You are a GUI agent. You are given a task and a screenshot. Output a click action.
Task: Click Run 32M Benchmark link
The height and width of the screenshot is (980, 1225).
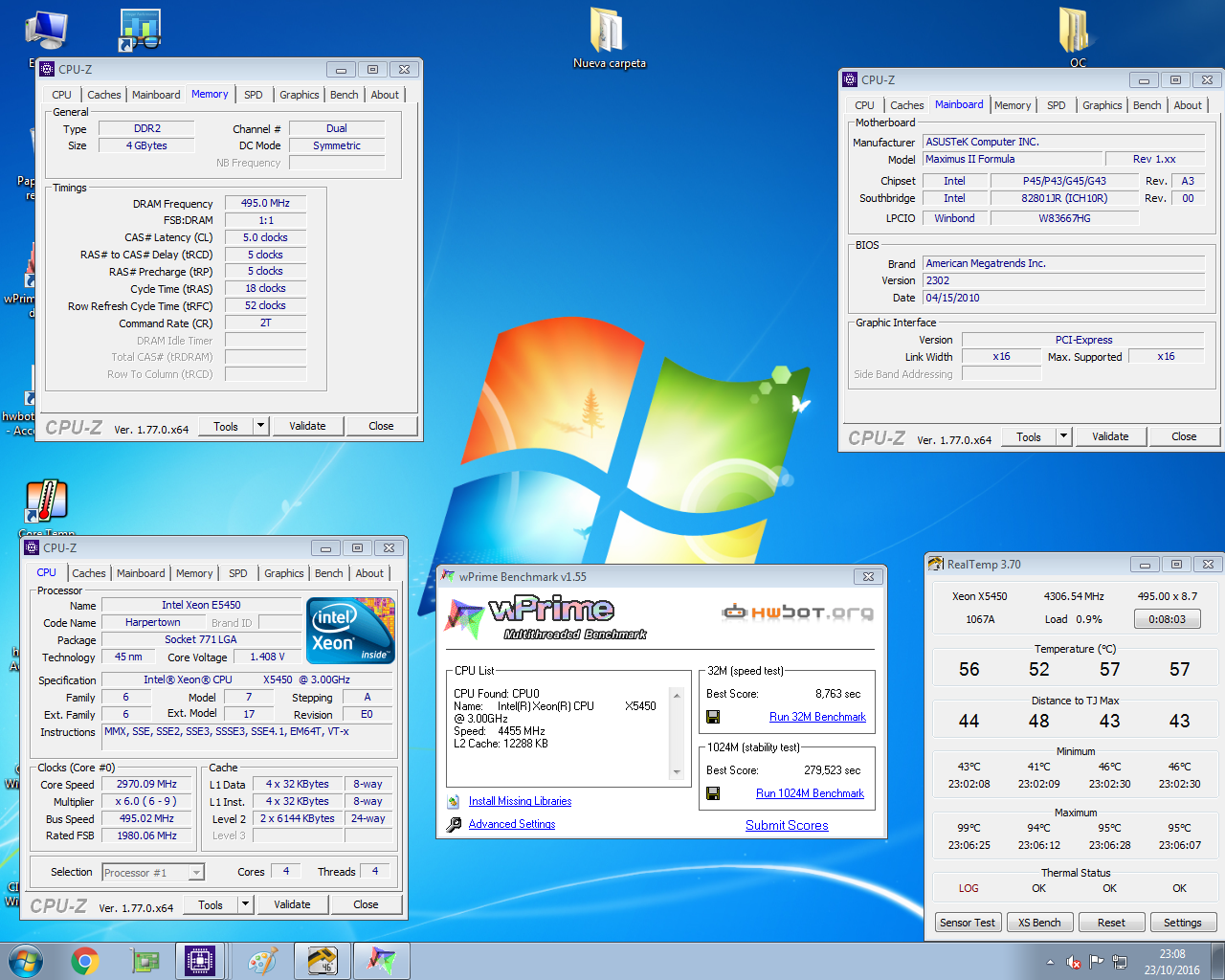pyautogui.click(x=817, y=717)
